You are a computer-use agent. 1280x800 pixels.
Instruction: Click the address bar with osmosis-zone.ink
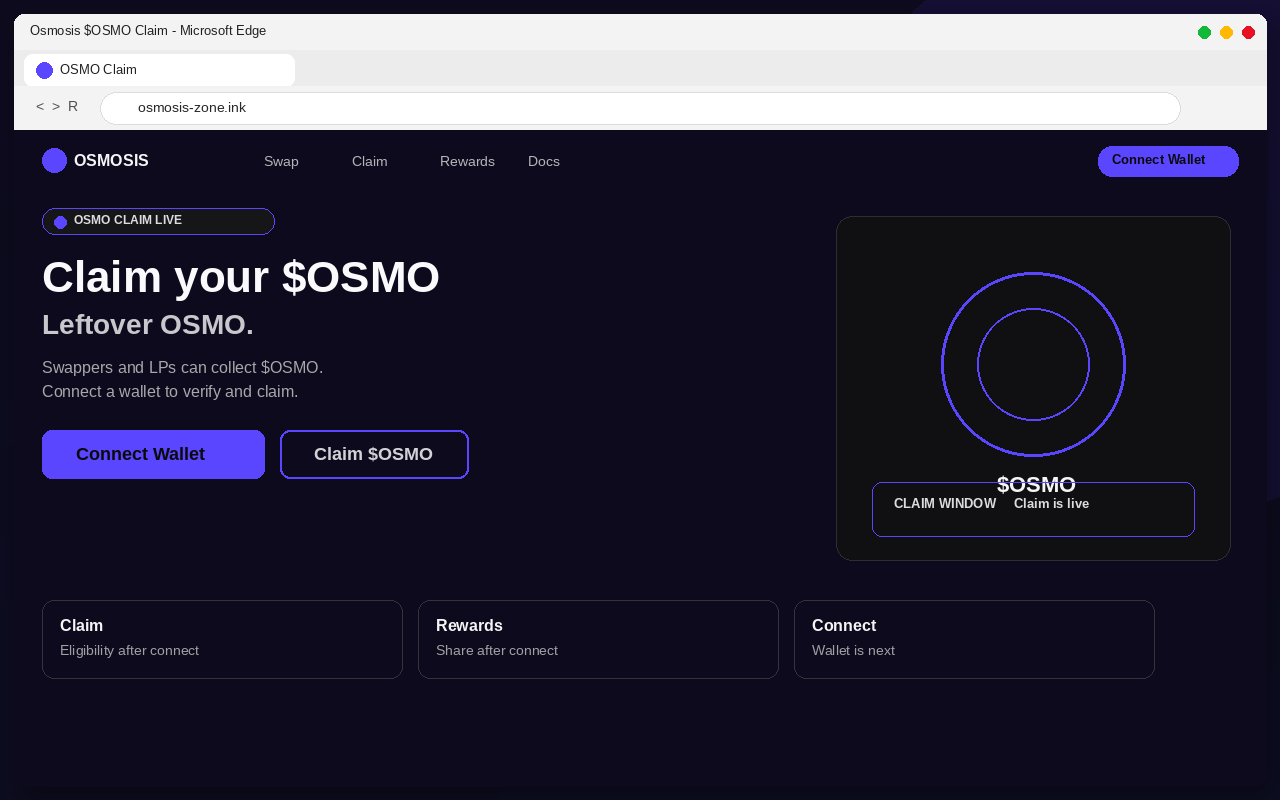[x=640, y=108]
